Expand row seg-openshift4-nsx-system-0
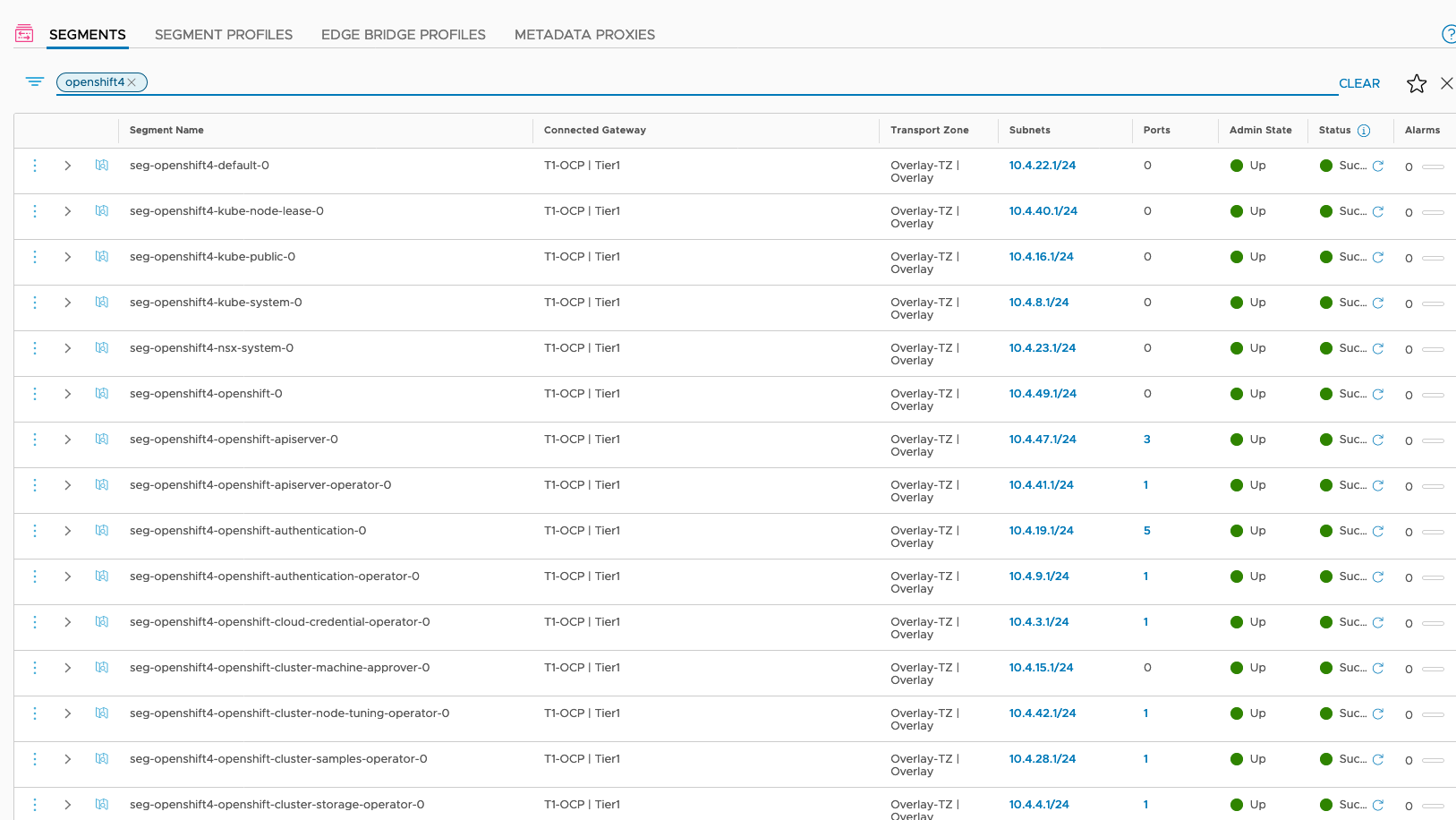 68,348
